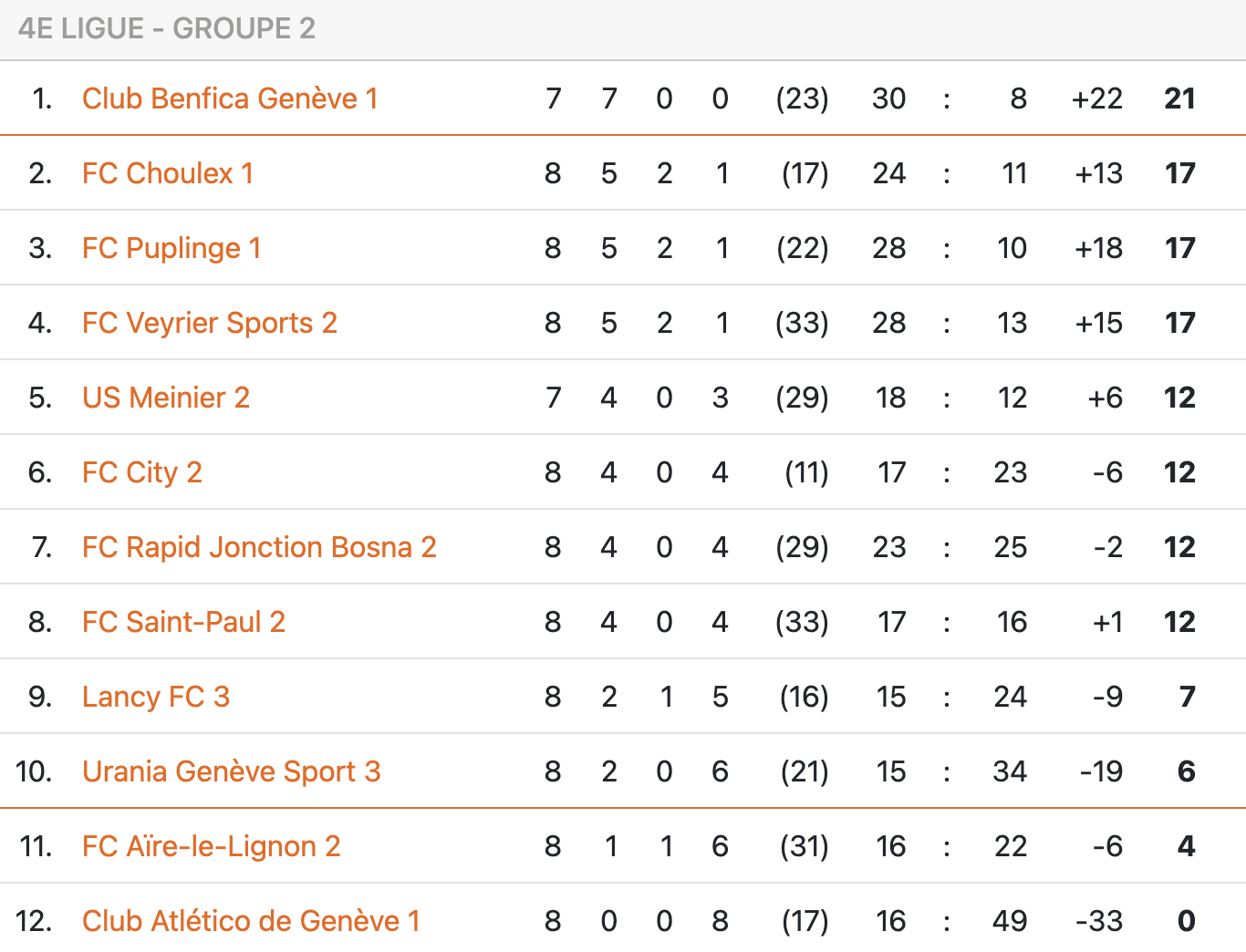Open the US Meinier 2 team link
Viewport: 1246px width, 952px height.
(166, 398)
